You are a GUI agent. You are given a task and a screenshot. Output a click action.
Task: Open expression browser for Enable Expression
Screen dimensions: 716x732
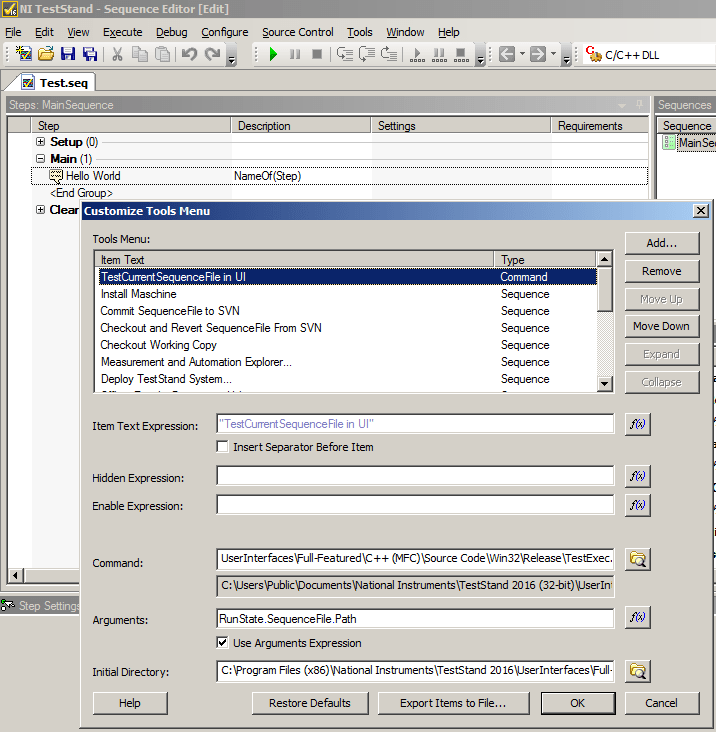click(638, 505)
